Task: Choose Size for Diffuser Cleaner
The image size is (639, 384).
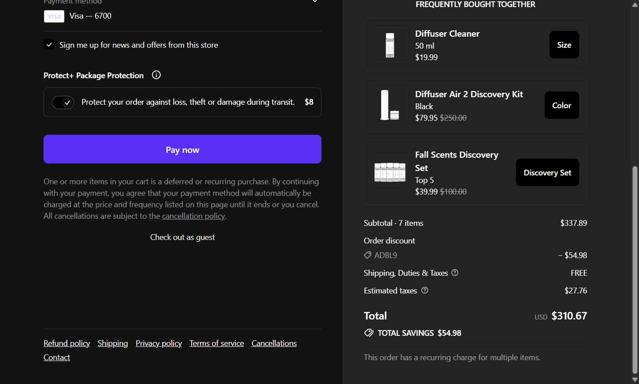Action: click(x=564, y=45)
